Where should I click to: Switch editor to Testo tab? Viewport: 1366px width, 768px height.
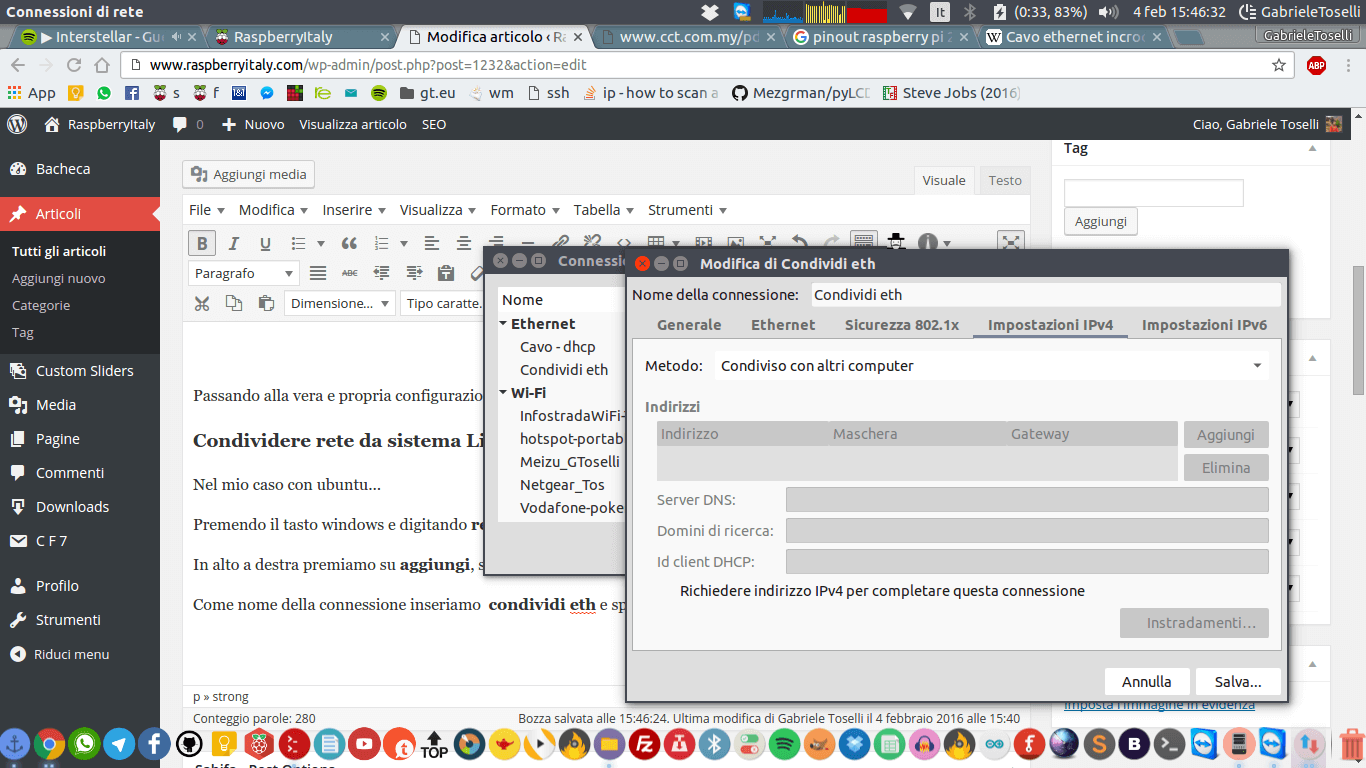(x=1005, y=180)
